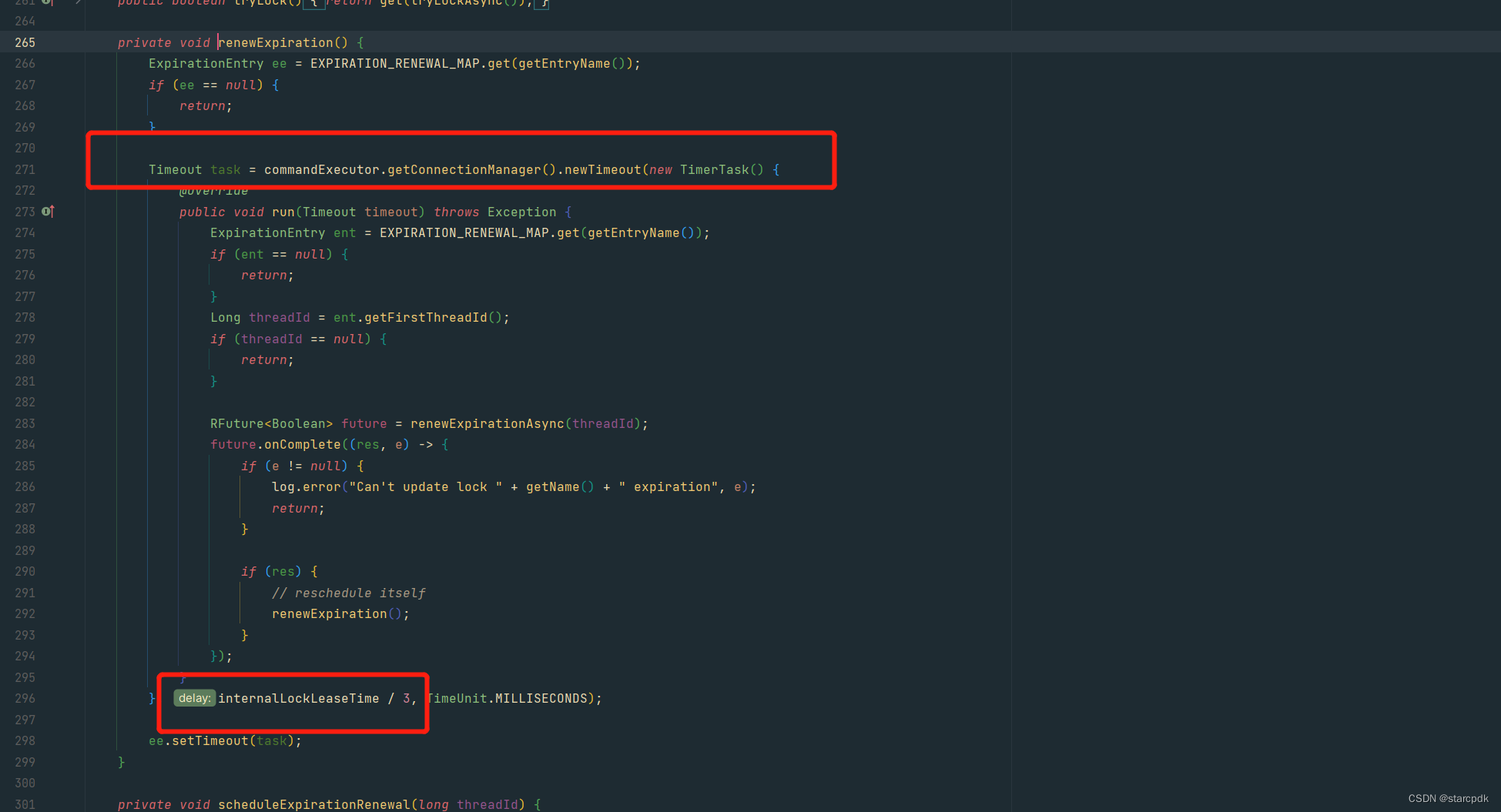This screenshot has height=812, width=1501.
Task: Click 'ExpirationEntry ent' declaration on line 274
Action: click(x=283, y=232)
